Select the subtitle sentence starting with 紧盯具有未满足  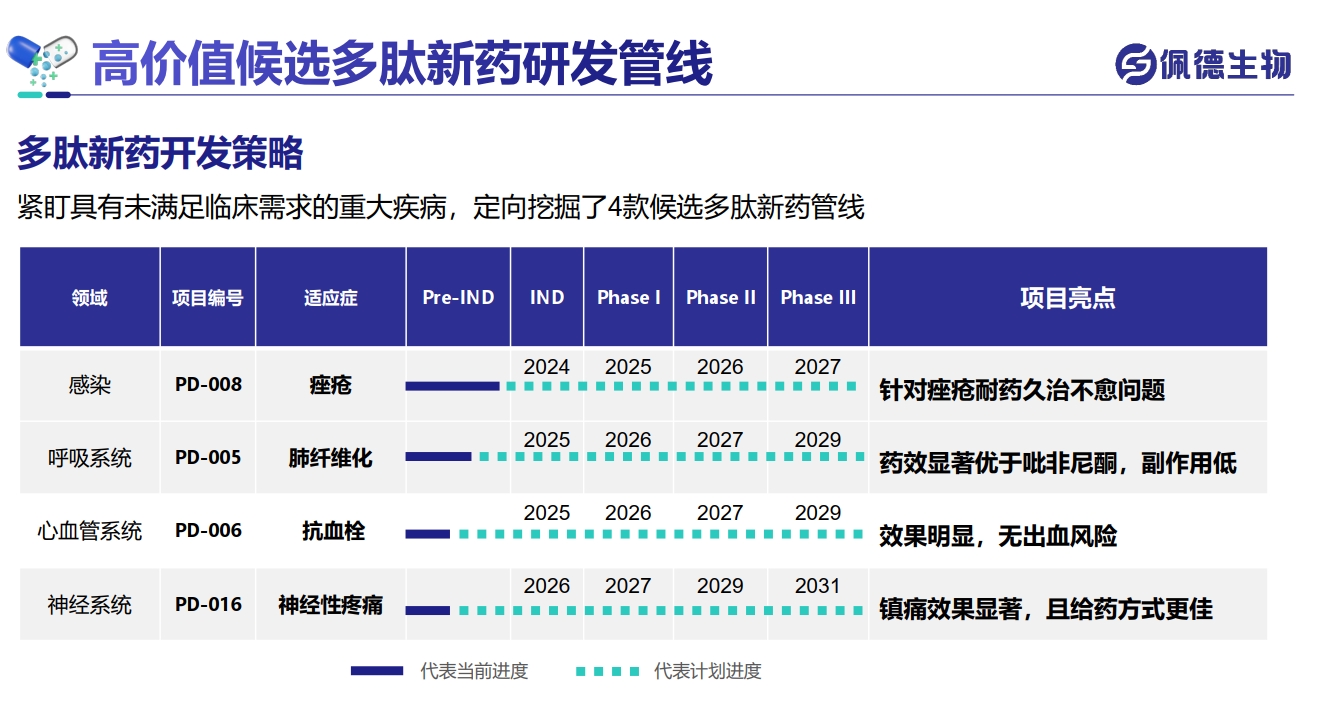pos(441,208)
